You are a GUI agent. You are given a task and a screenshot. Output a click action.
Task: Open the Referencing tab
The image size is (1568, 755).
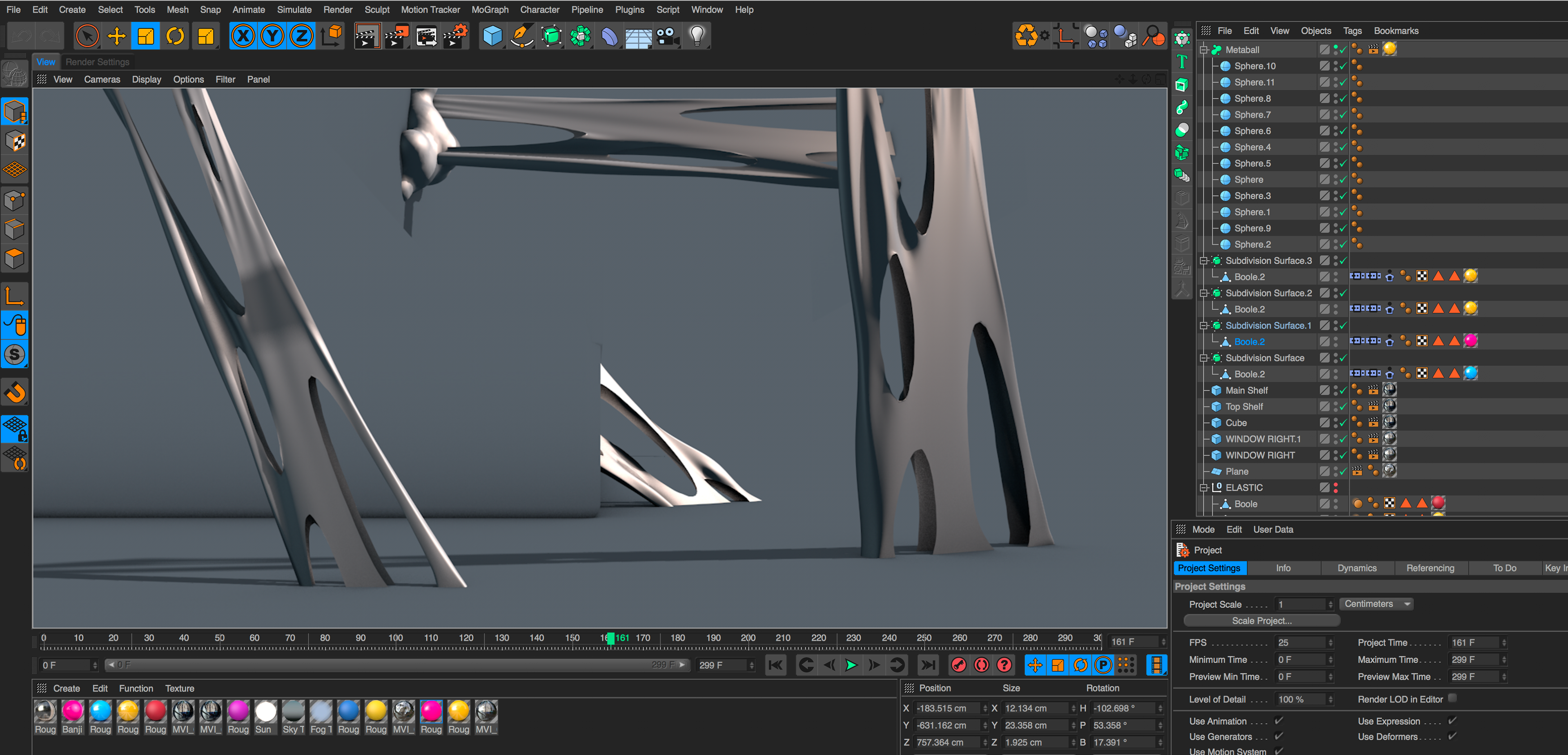pyautogui.click(x=1430, y=568)
